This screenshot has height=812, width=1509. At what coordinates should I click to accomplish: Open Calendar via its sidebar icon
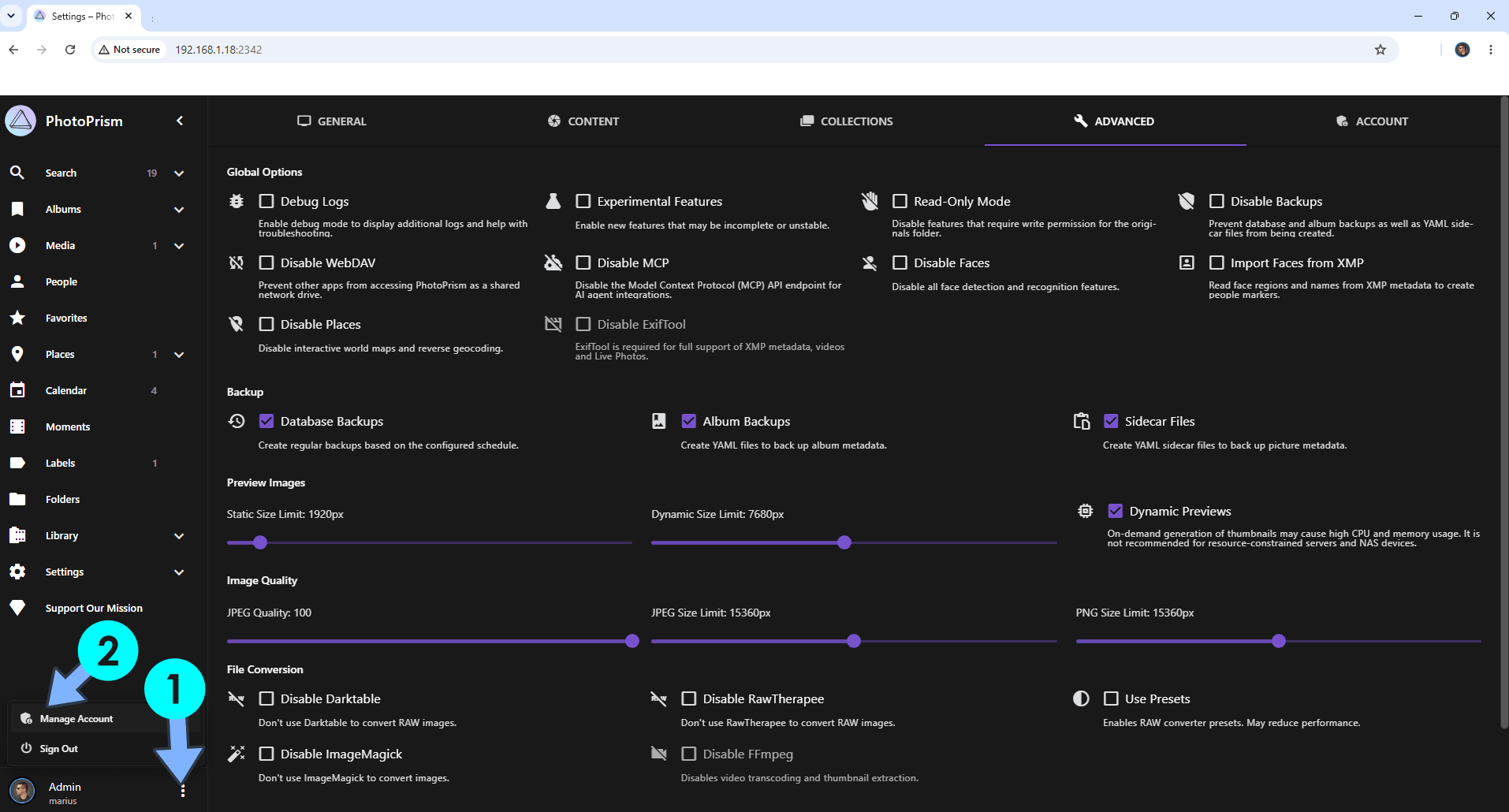[17, 390]
